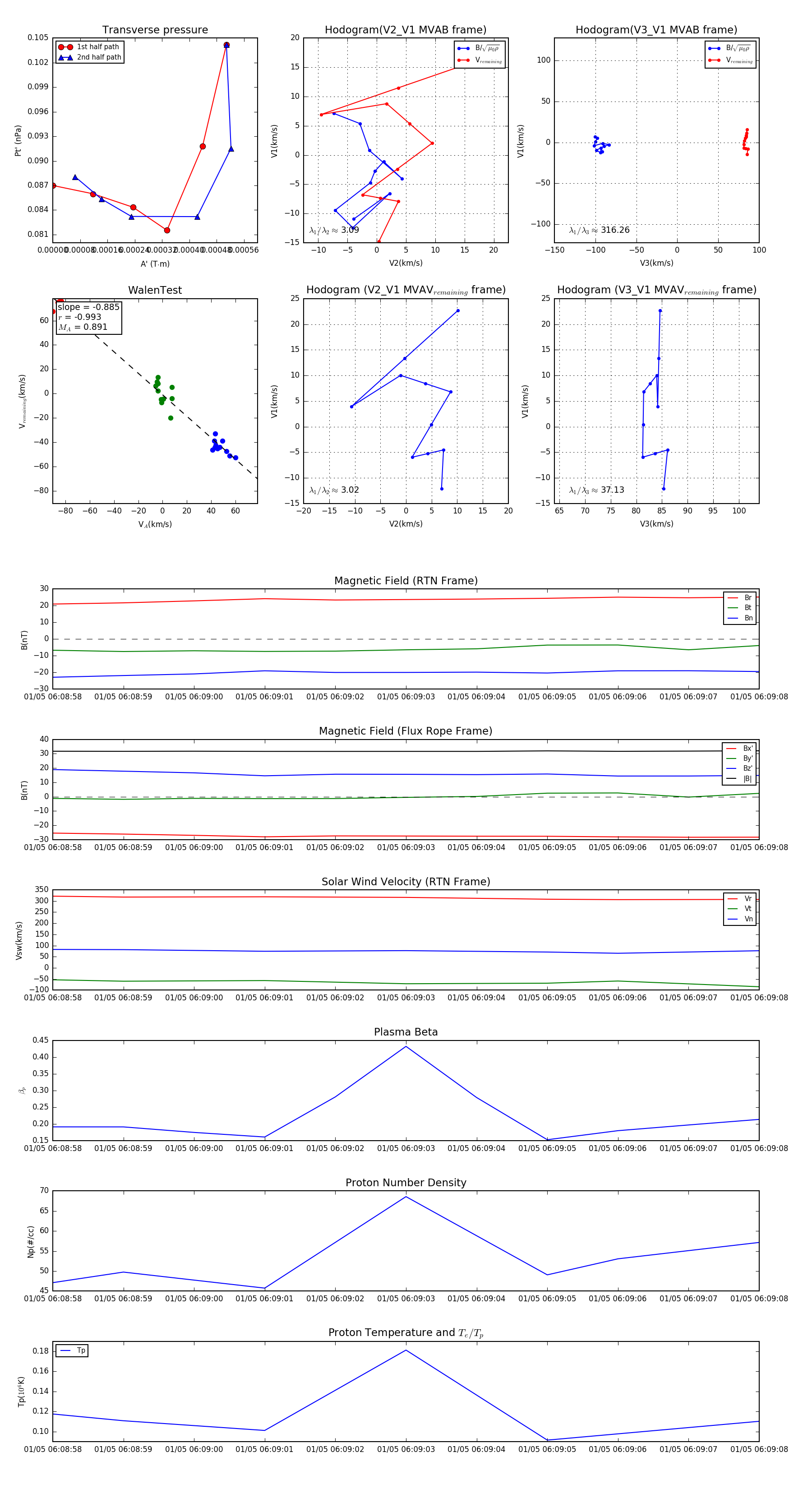This screenshot has width=812, height=1489.
Task: Click the Vr legend entry in Solar Wind Velocity
Action: point(740,899)
